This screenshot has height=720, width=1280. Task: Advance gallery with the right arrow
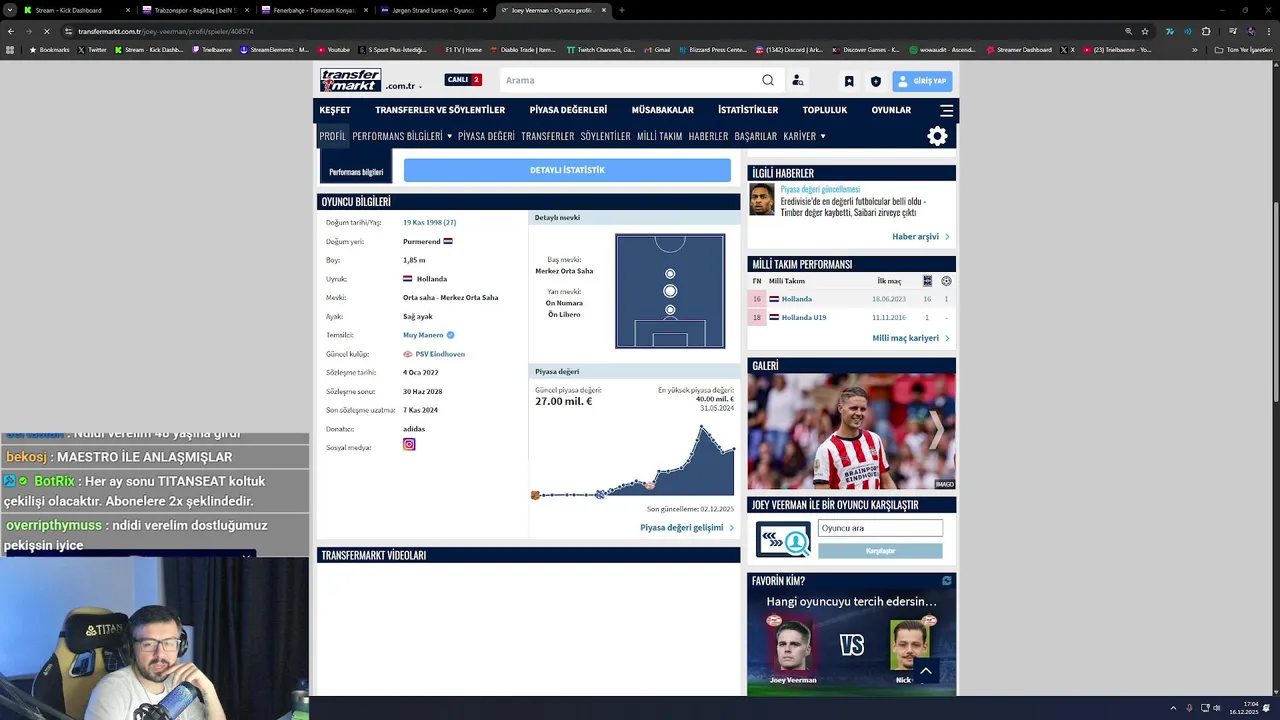pos(937,431)
